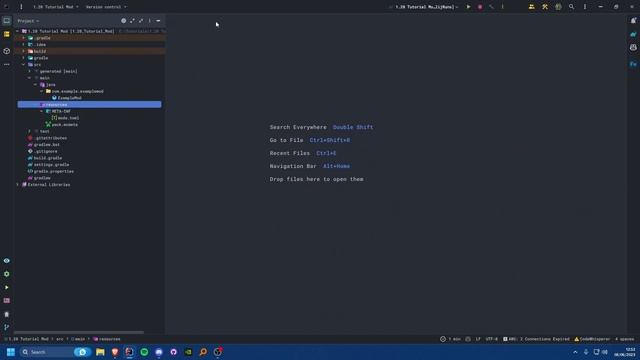Viewport: 640px width, 360px height.
Task: Click the expand-arrows icon in Project header
Action: (132, 21)
